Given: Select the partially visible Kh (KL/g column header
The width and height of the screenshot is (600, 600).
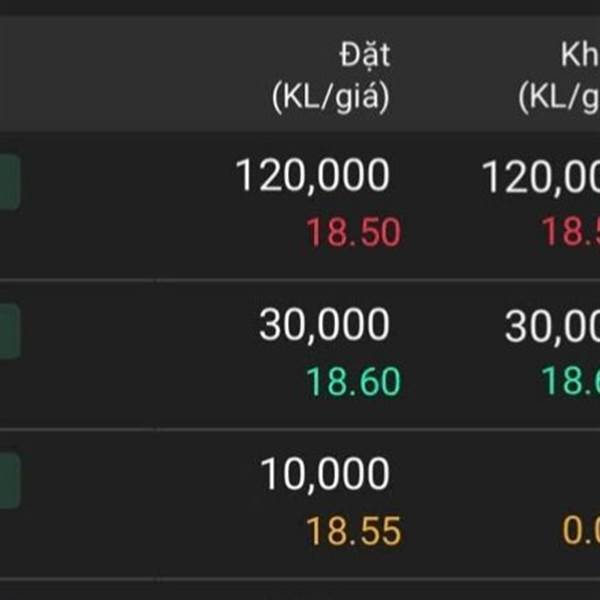Looking at the screenshot, I should click(x=559, y=77).
